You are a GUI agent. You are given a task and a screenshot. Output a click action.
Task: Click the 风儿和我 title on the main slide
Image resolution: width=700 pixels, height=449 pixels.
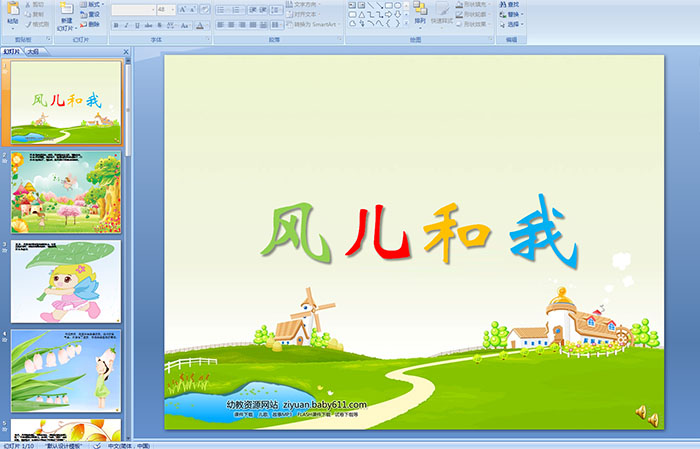[419, 229]
